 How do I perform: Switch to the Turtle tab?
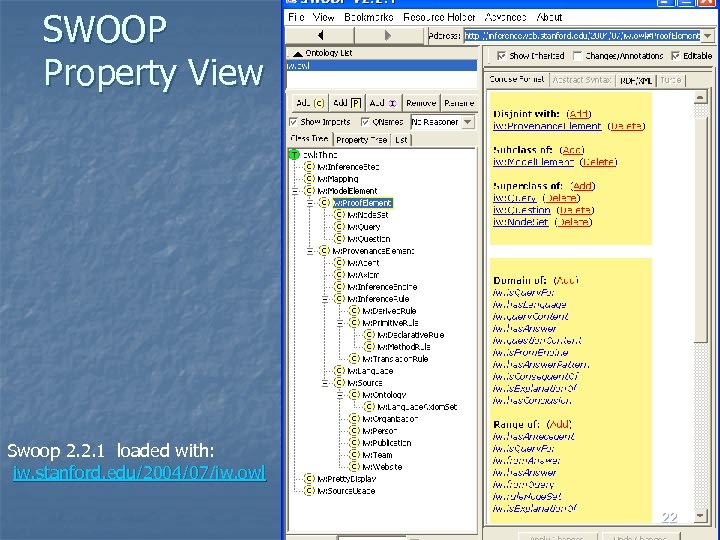[670, 80]
